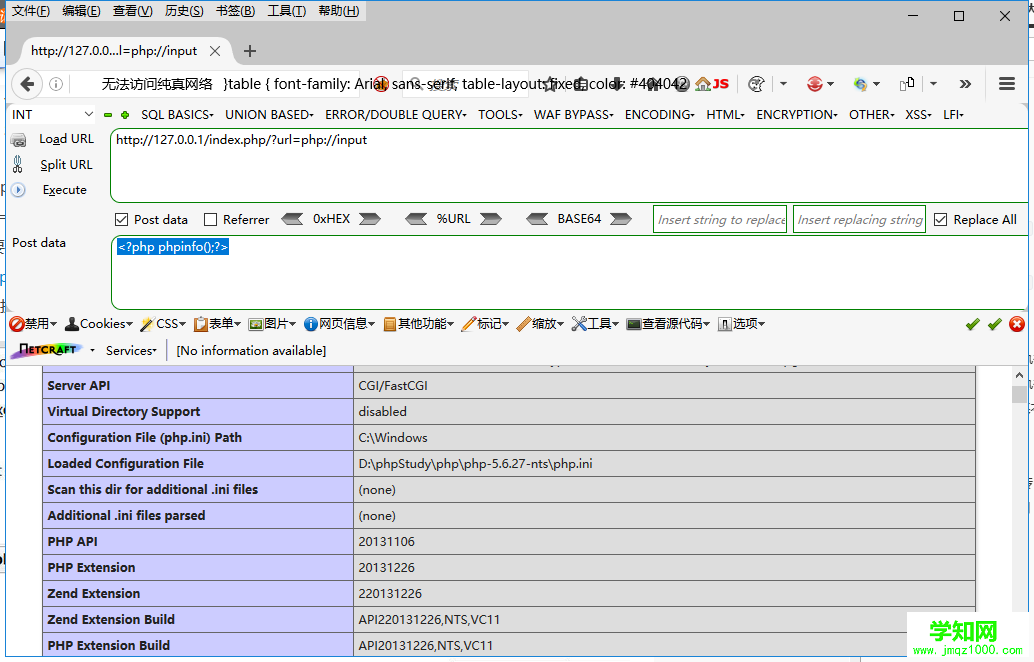Expand the WAF BYPASS dropdown
The image size is (1034, 662).
pos(574,115)
